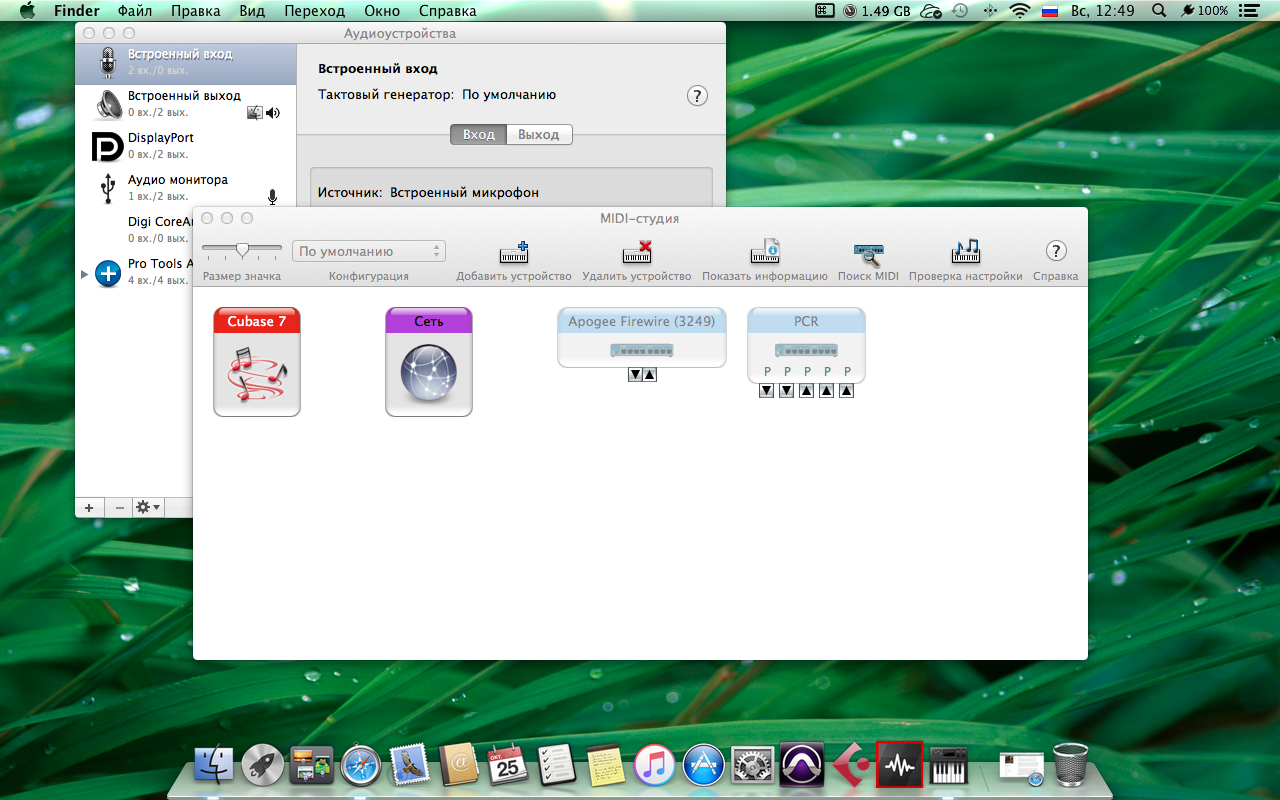This screenshot has width=1280, height=800.
Task: Select the PCR MIDI device
Action: 806,345
